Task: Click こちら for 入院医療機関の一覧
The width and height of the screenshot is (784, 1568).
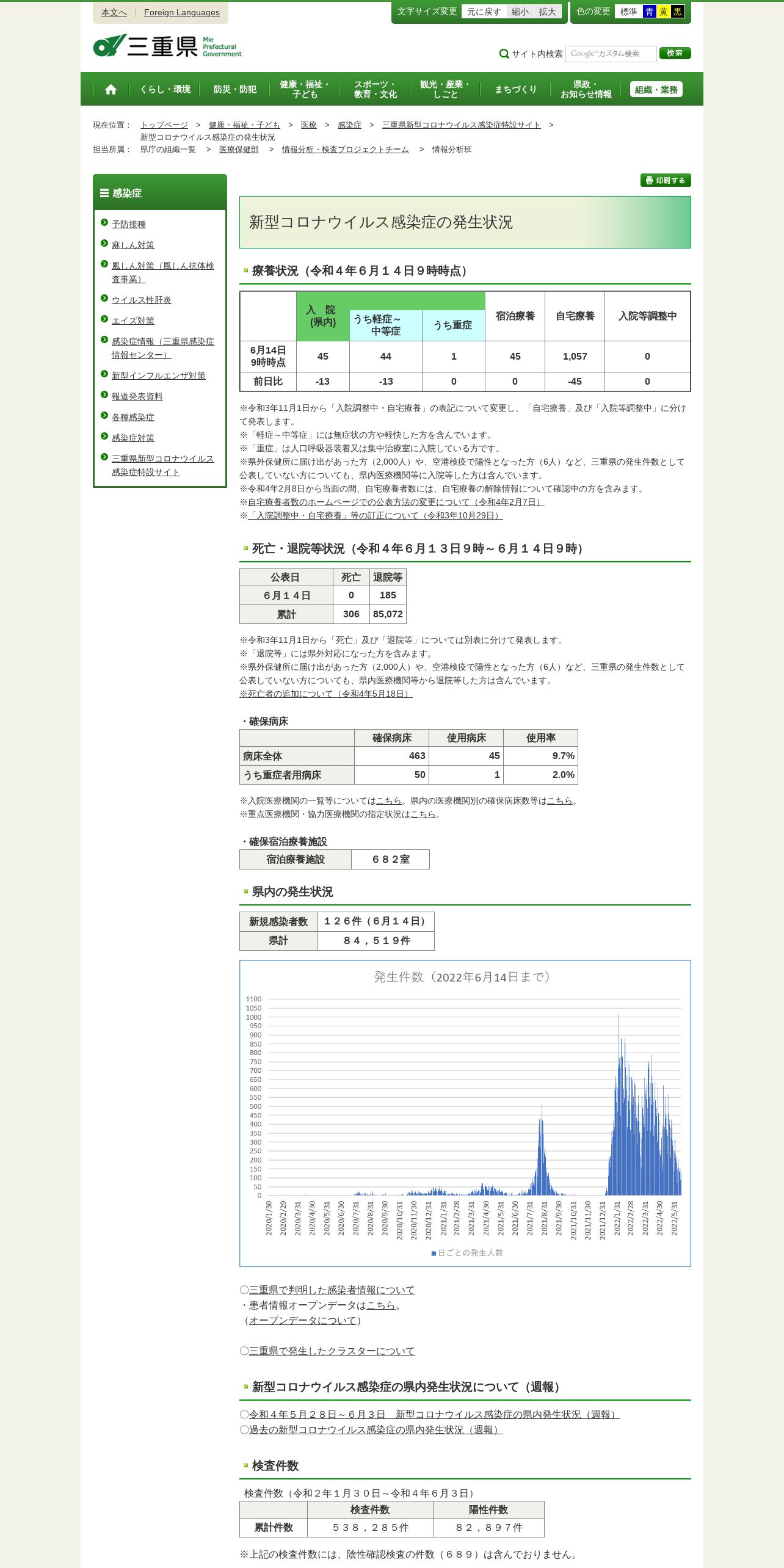Action: [389, 800]
